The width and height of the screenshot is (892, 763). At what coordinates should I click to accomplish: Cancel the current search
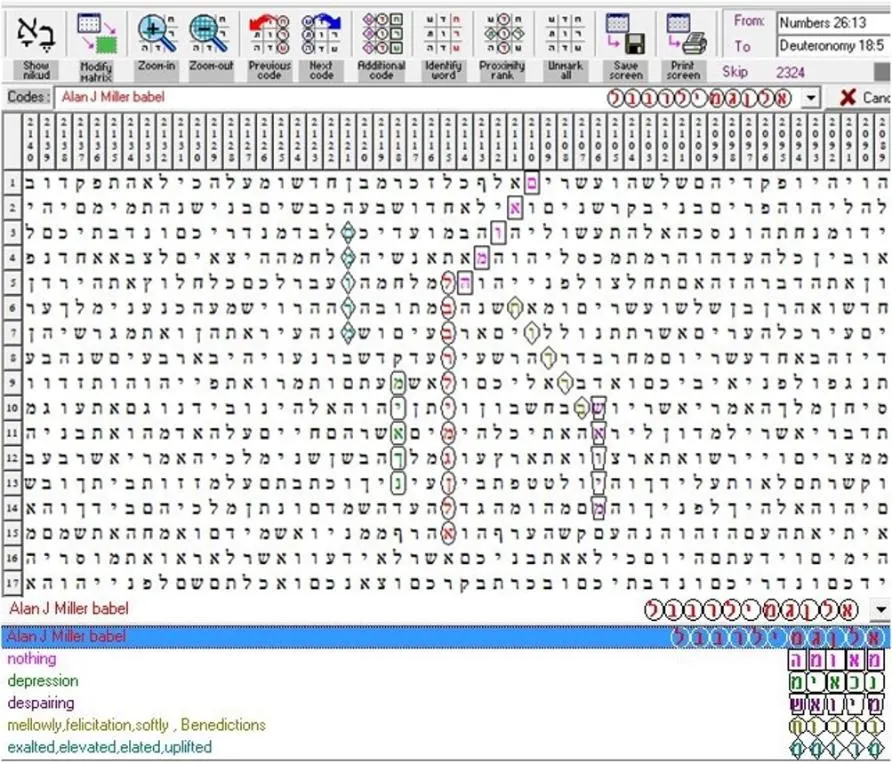click(864, 98)
